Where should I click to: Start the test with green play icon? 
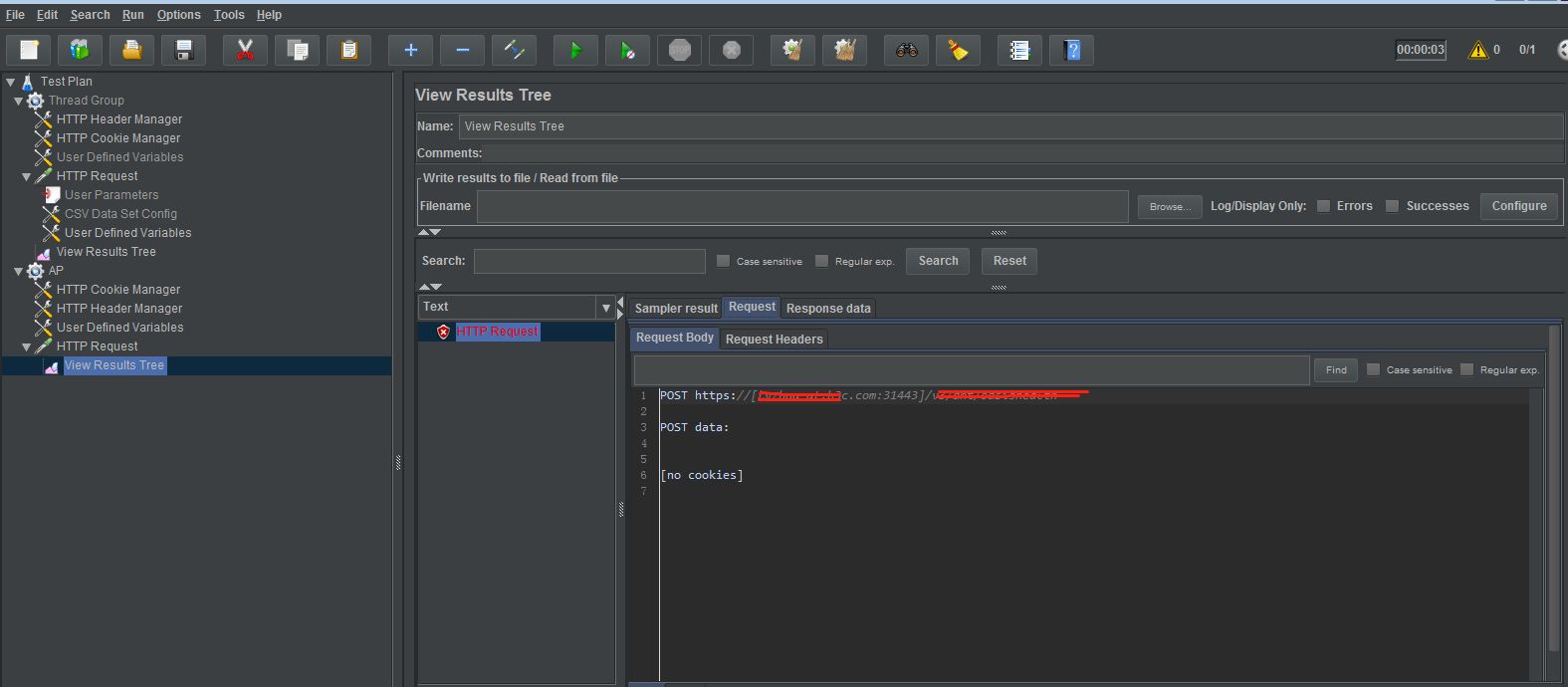(575, 50)
